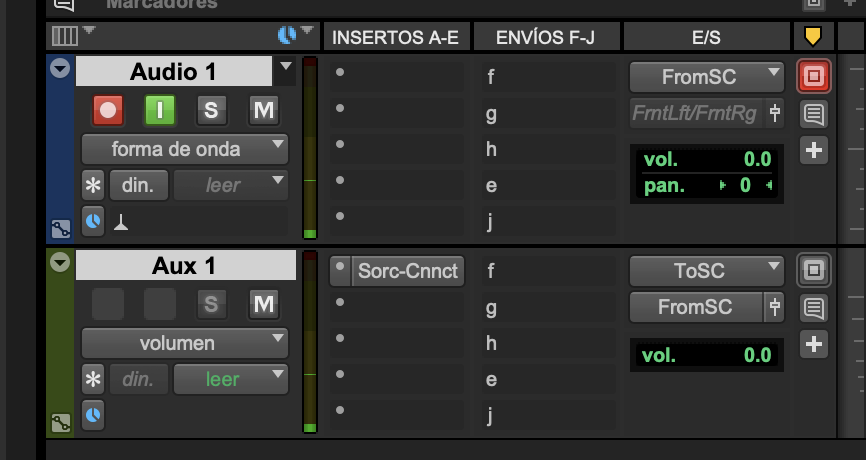Screen dimensions: 866x460
Task: Click the red clip-effects button on Audio 1
Action: [x=812, y=76]
